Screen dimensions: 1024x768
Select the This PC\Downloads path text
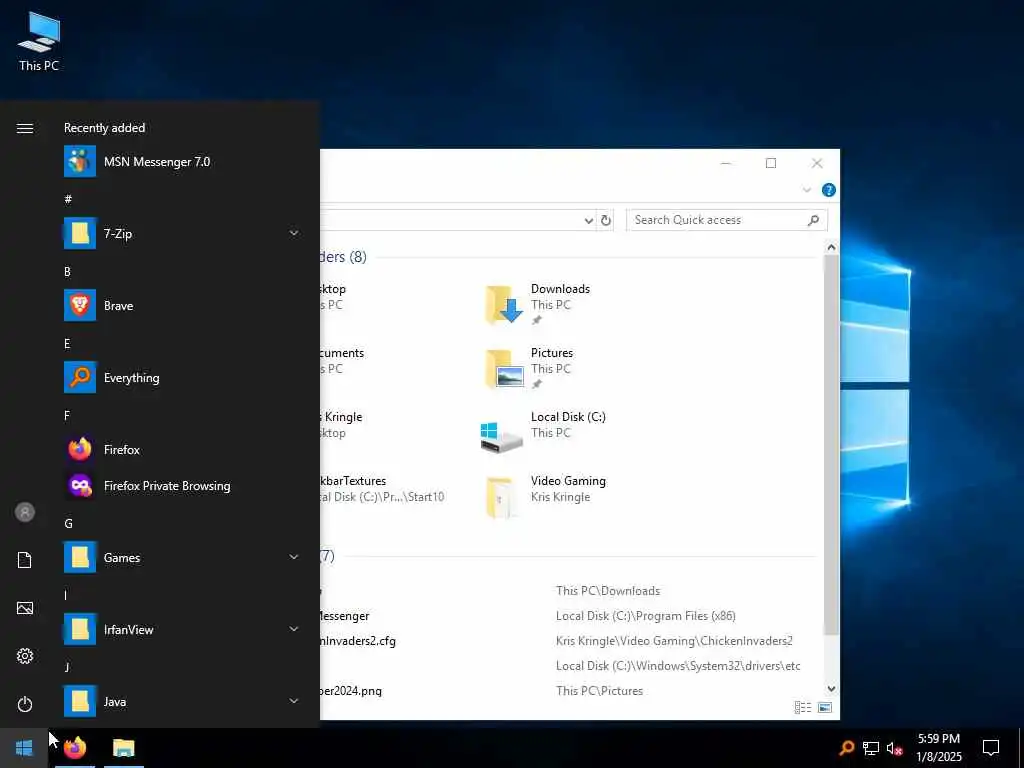pyautogui.click(x=608, y=590)
